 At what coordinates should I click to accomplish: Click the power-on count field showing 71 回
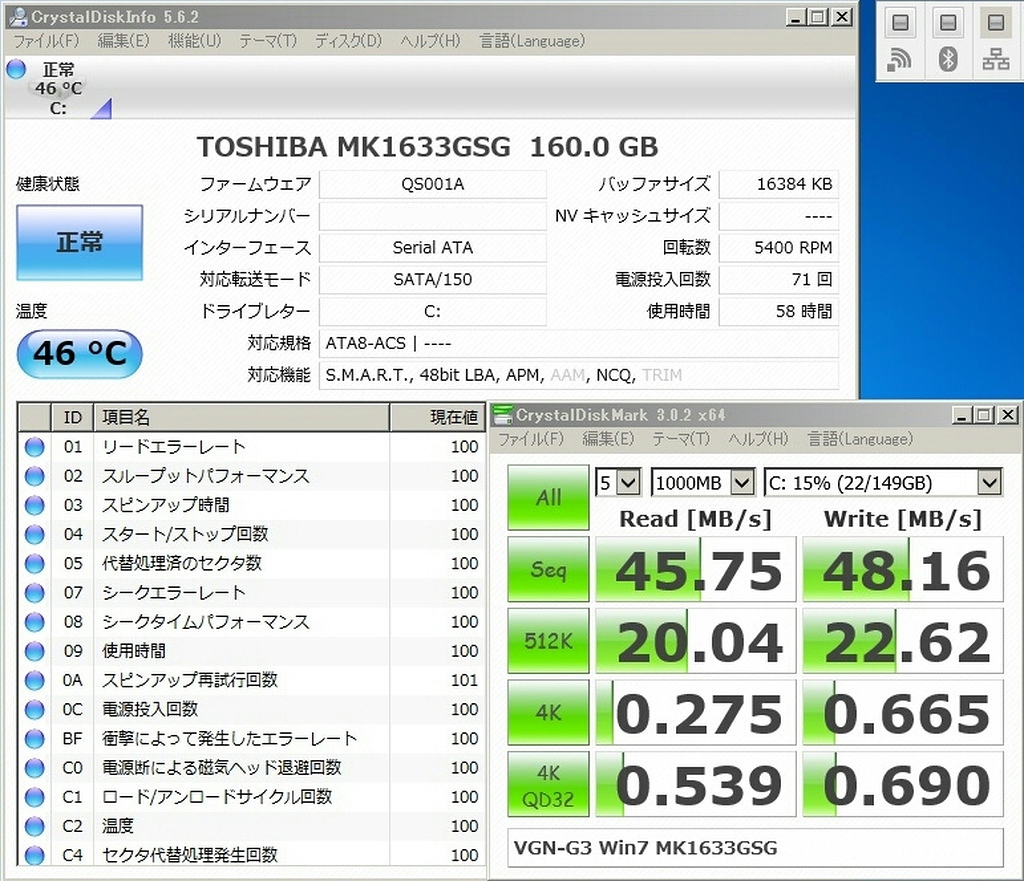[778, 280]
